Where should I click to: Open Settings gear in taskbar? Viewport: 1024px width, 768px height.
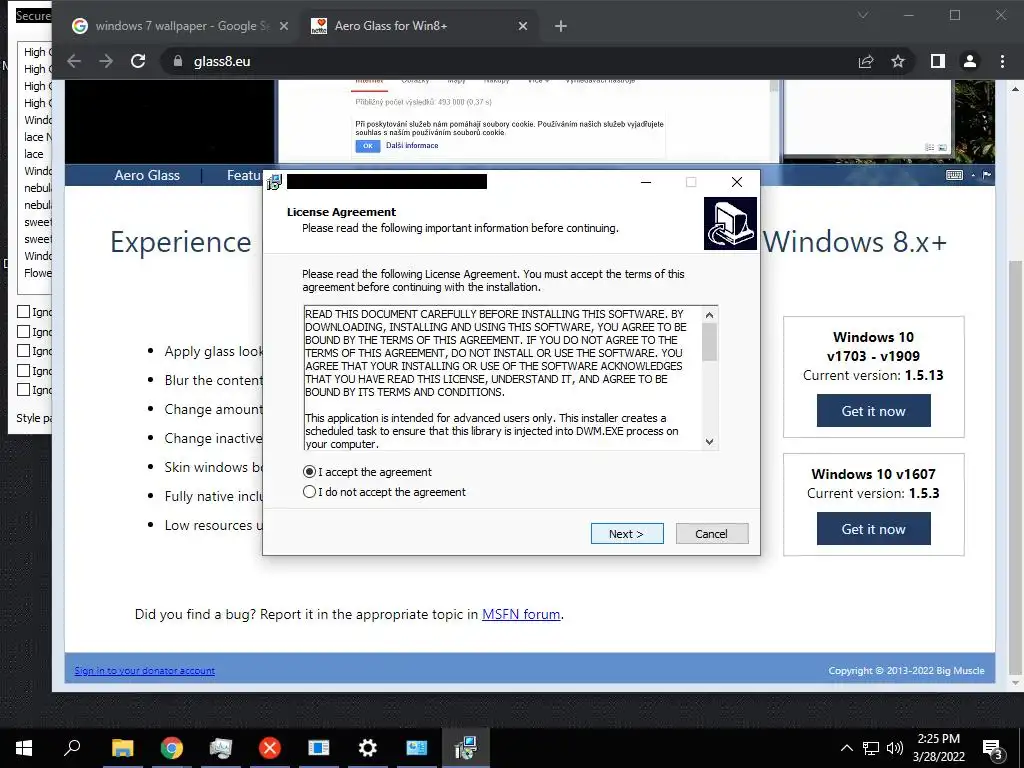368,748
